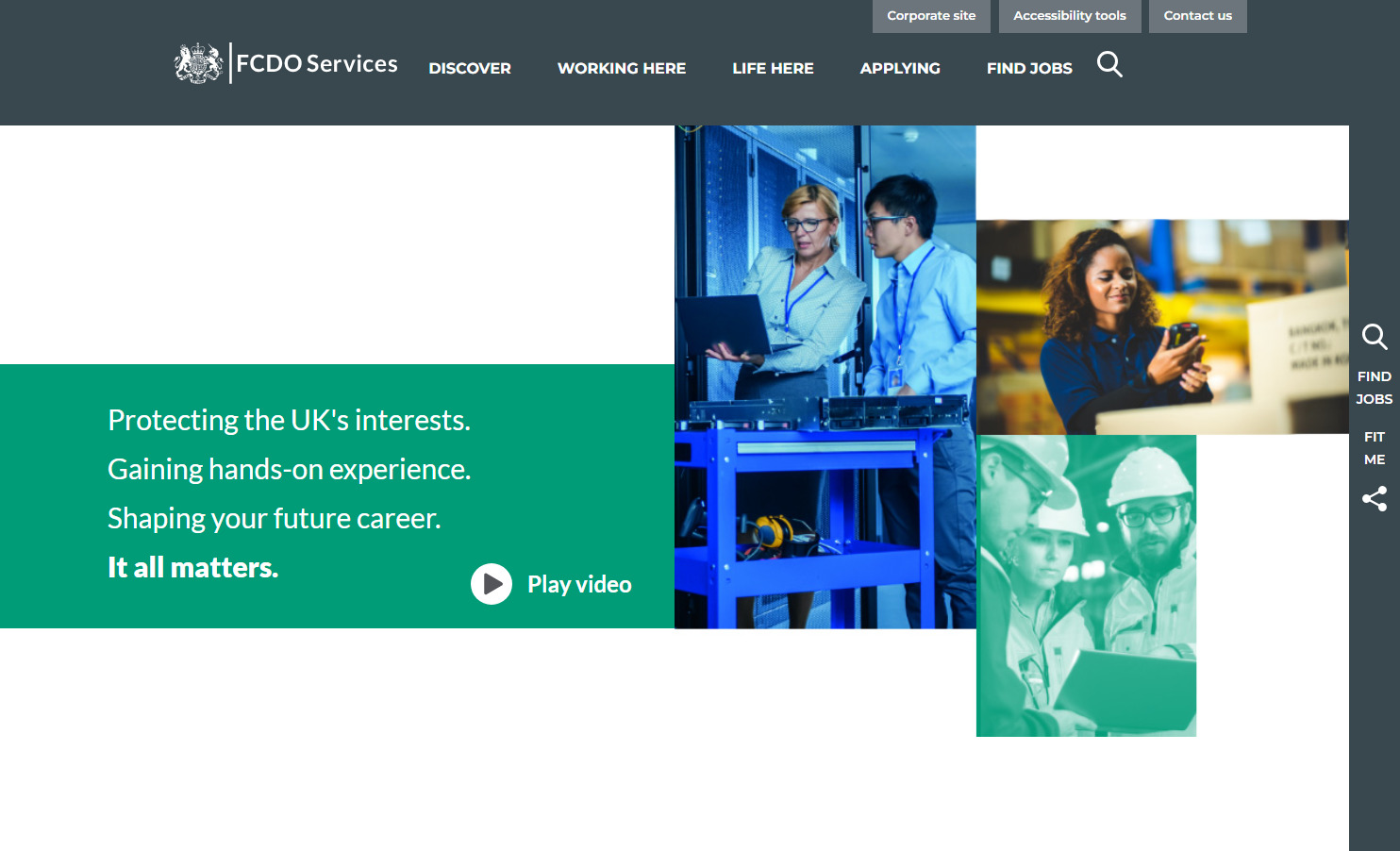
Task: Open the APPLYING menu
Action: [900, 68]
